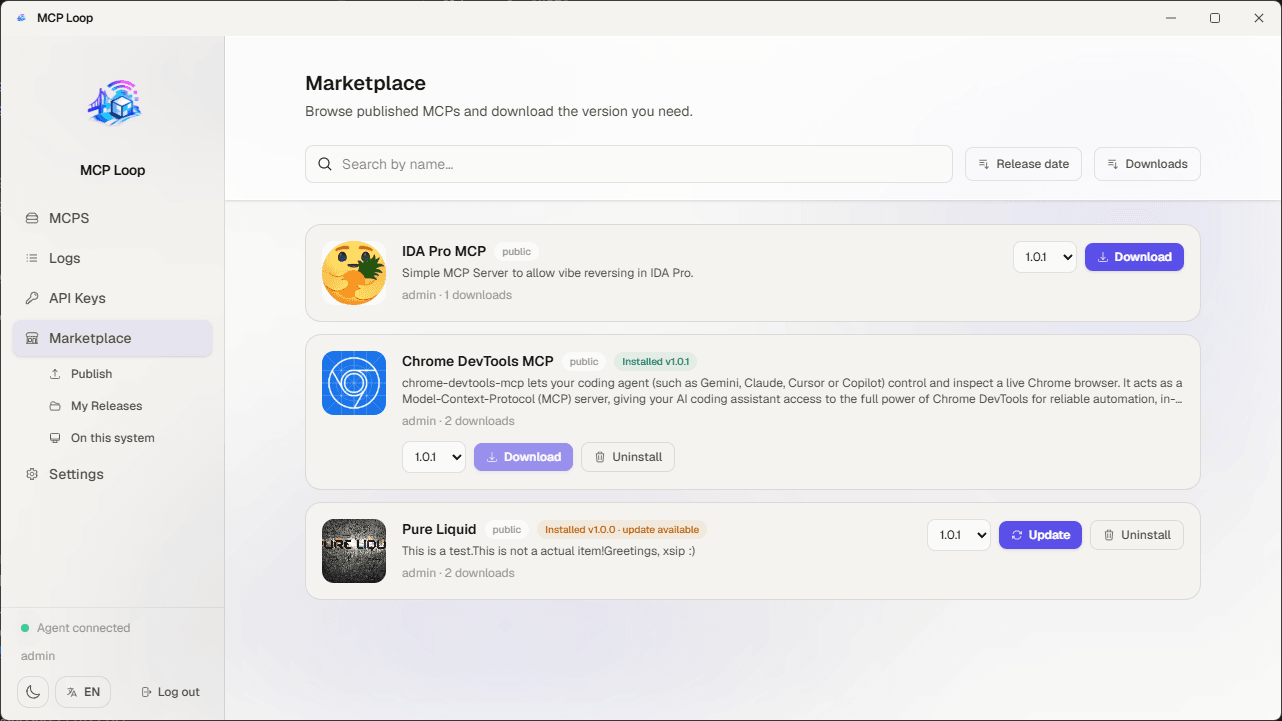The image size is (1282, 721).
Task: Click the Pure Liquid public badge
Action: coord(507,530)
